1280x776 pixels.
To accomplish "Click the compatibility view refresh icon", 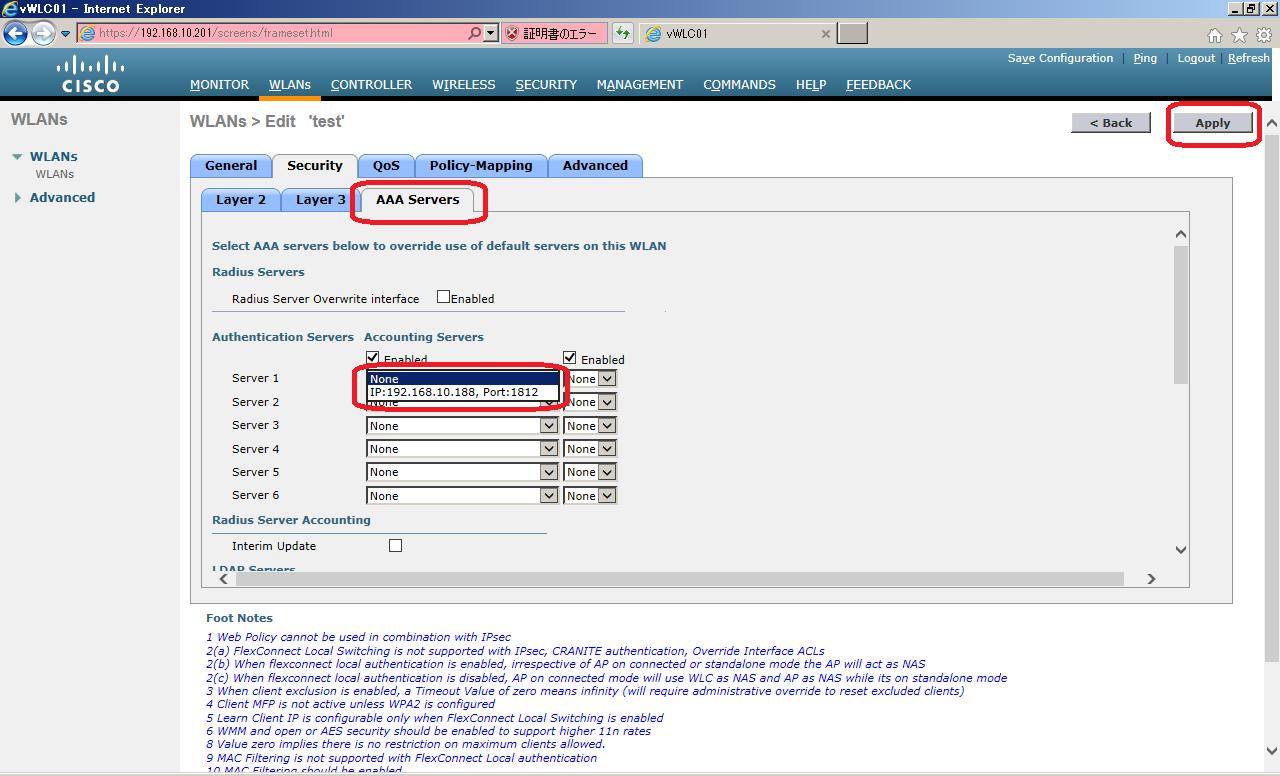I will [x=623, y=33].
